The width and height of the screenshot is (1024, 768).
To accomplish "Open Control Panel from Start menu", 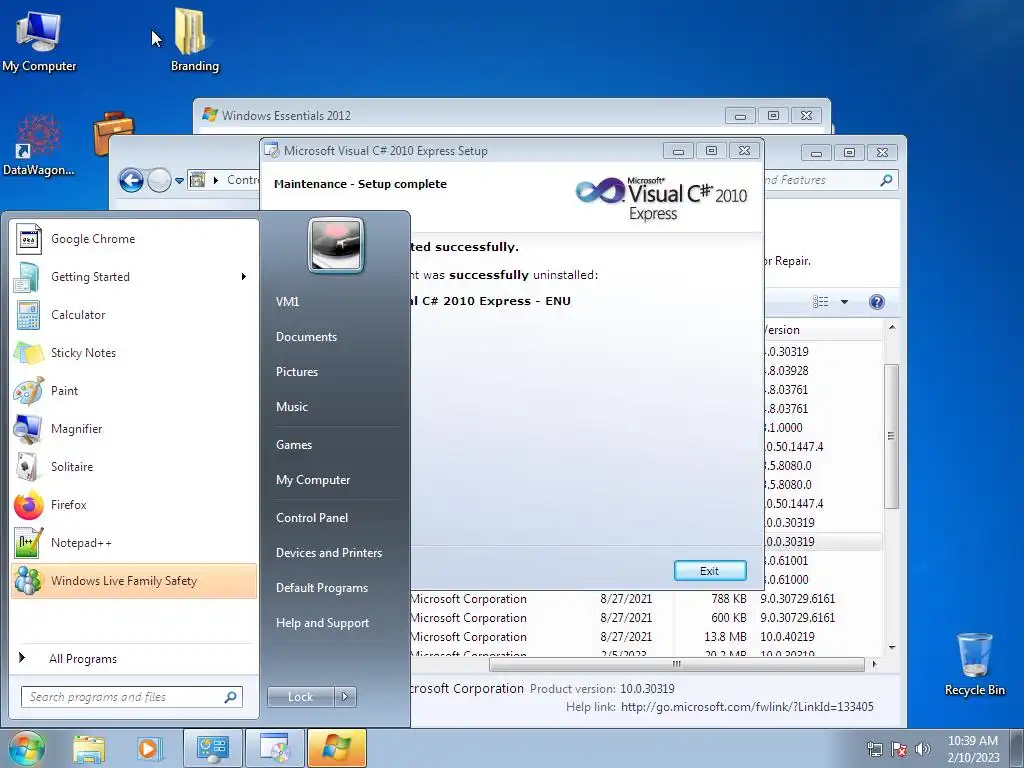I will (x=312, y=518).
